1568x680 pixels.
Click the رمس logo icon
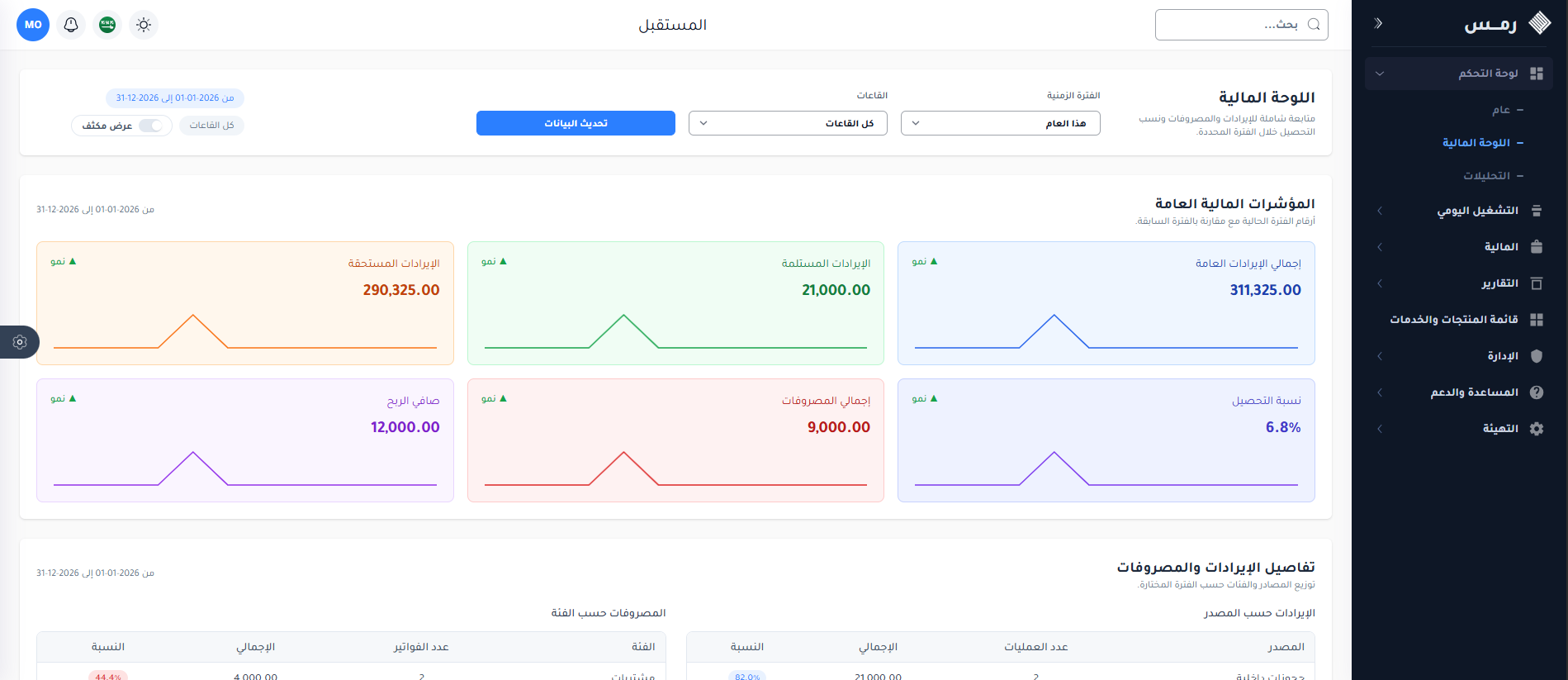click(1540, 23)
